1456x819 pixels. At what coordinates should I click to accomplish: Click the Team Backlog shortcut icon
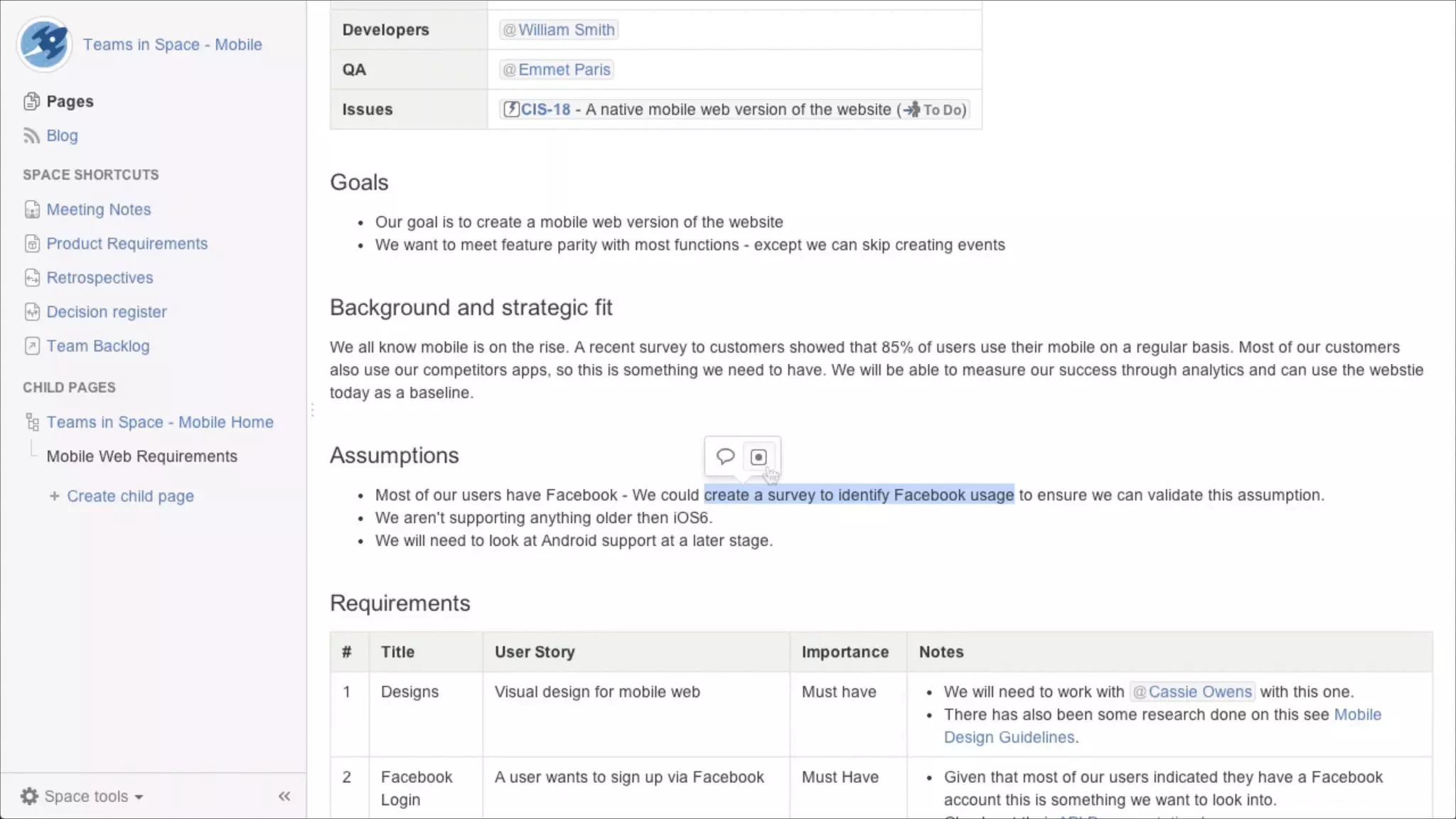point(32,346)
